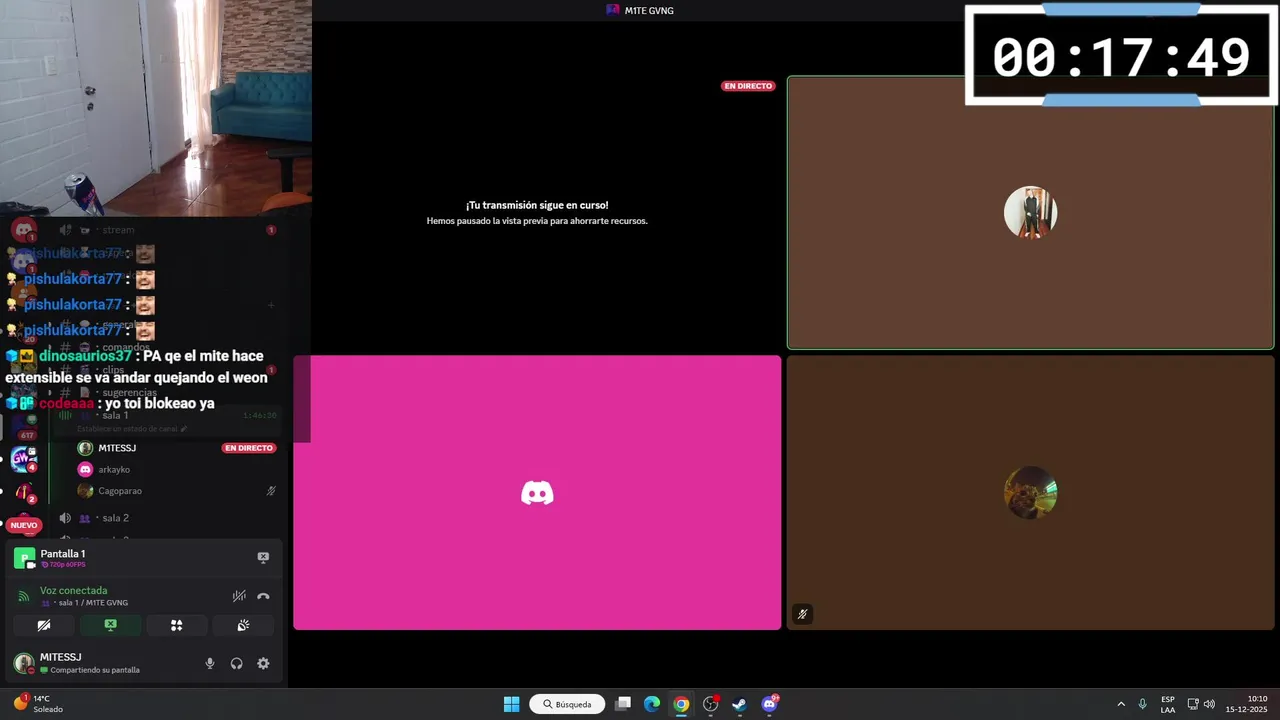Click codeaaa chat message name
This screenshot has height=720, width=1280.
pos(67,404)
